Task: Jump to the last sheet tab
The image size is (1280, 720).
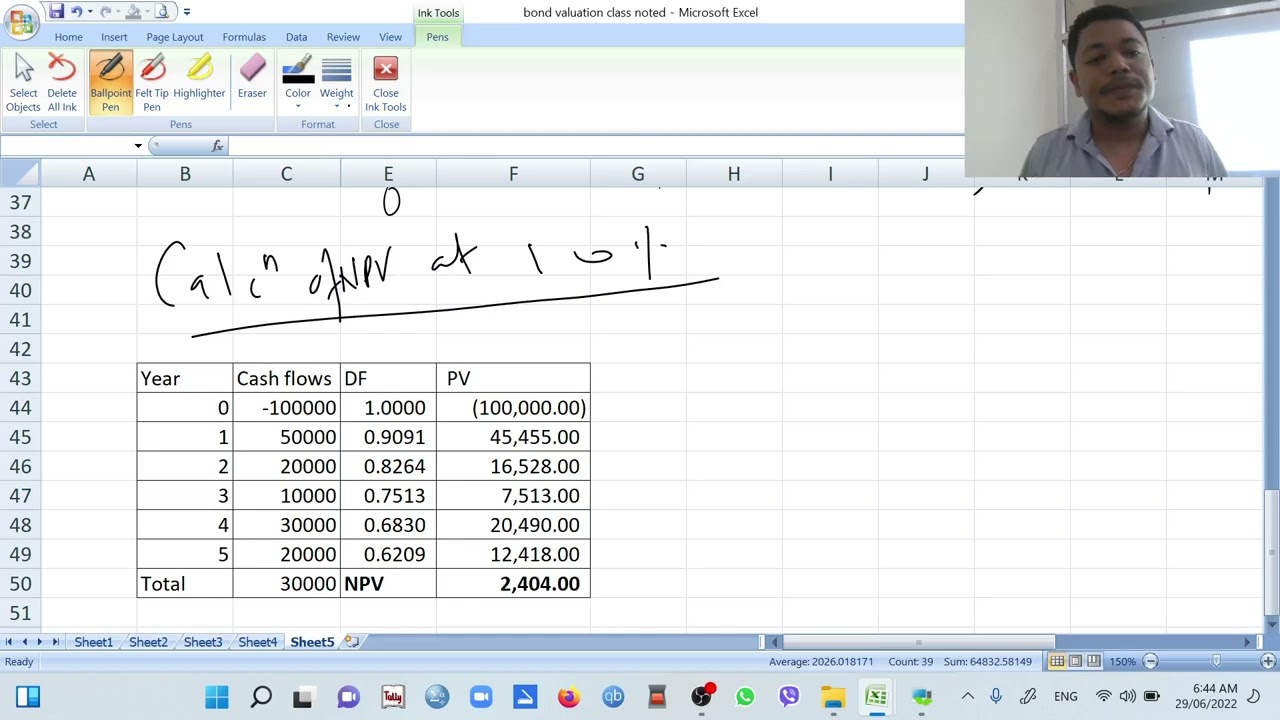Action: click(x=56, y=642)
